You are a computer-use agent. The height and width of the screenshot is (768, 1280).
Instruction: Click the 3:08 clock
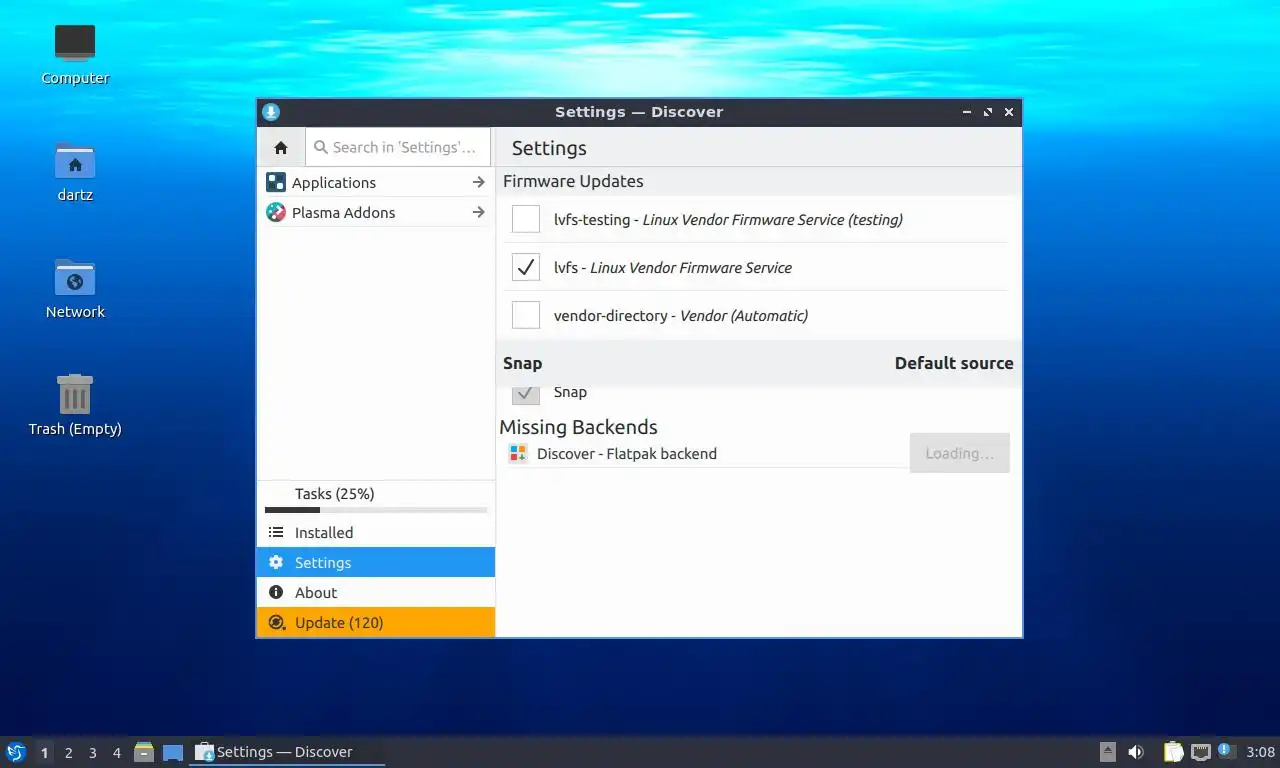pyautogui.click(x=1260, y=752)
